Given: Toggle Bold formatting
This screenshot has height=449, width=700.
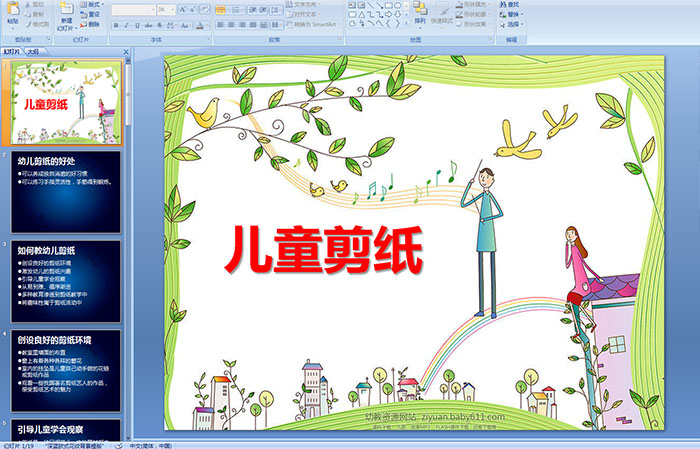Looking at the screenshot, I should click(116, 25).
